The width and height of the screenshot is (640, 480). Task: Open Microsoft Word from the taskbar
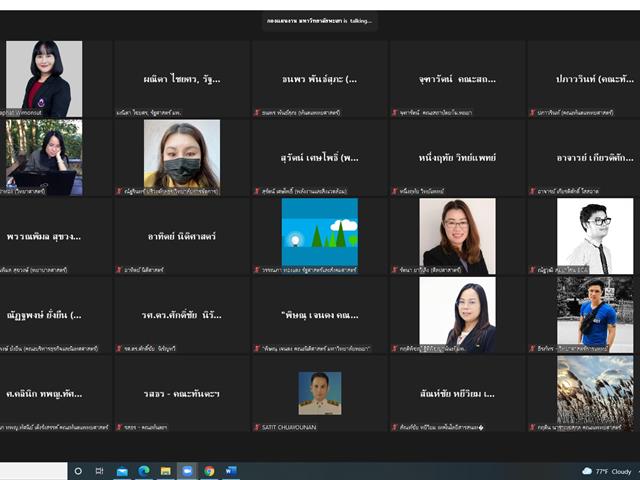pos(231,471)
